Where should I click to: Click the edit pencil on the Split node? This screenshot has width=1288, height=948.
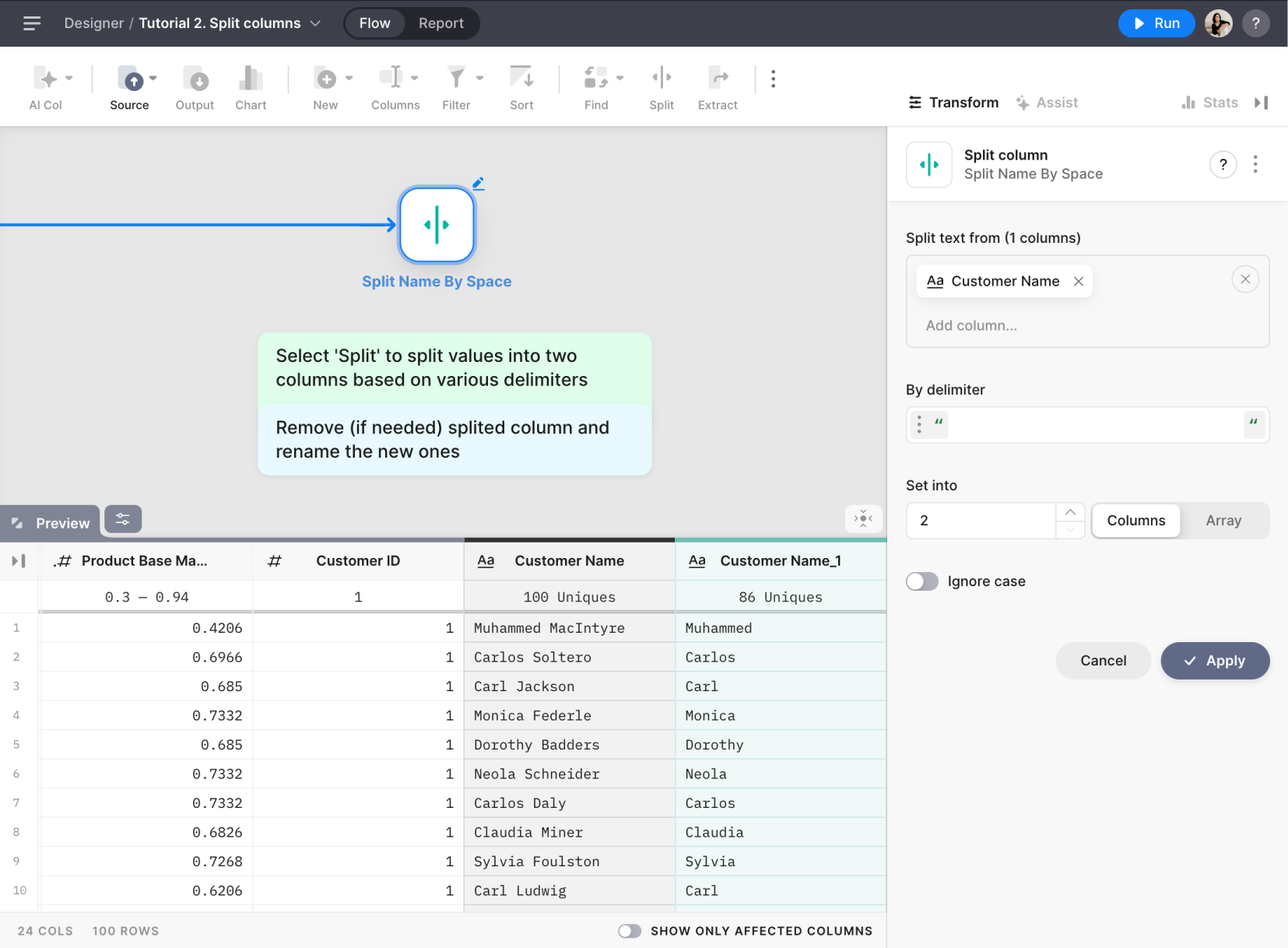pos(479,184)
